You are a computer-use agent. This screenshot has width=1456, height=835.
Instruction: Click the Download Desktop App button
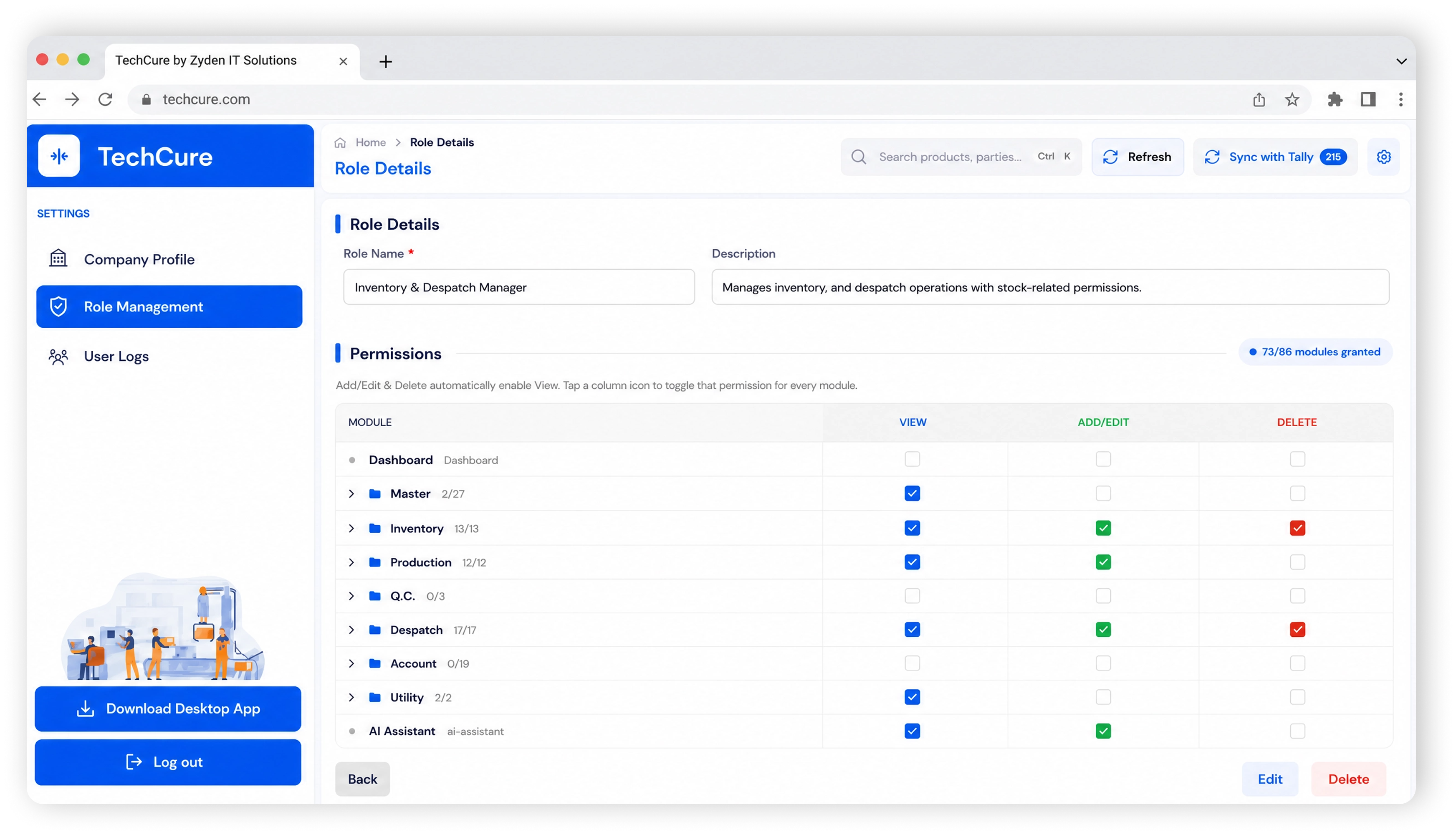coord(168,709)
